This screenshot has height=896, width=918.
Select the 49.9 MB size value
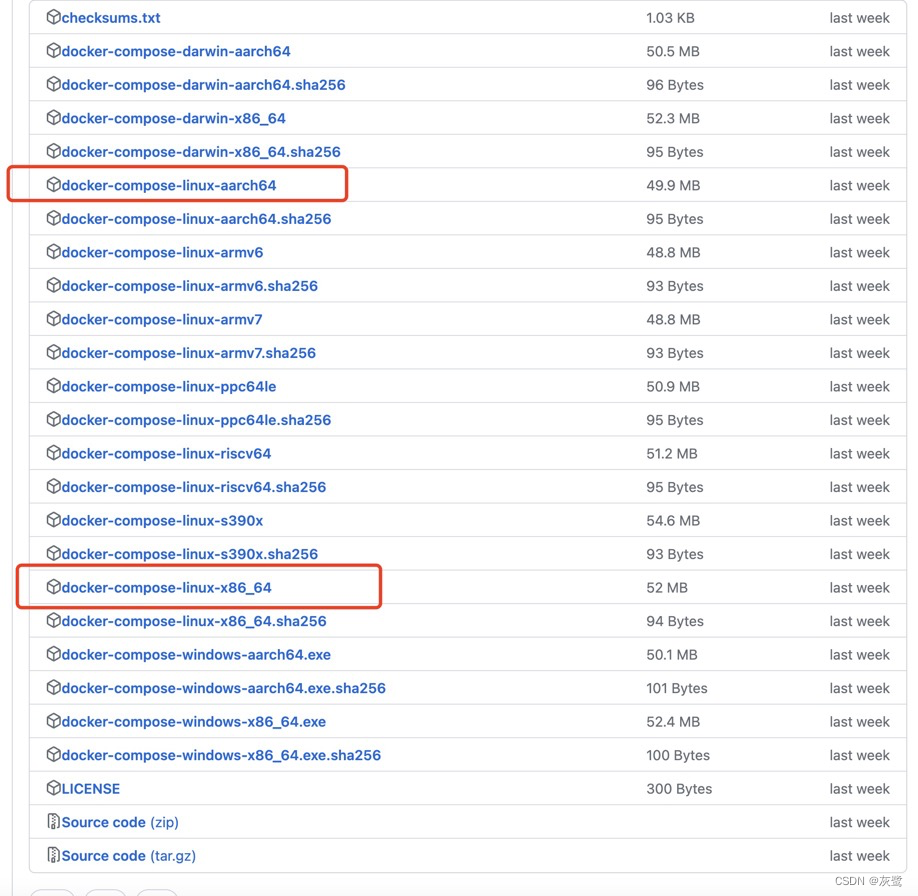click(673, 186)
